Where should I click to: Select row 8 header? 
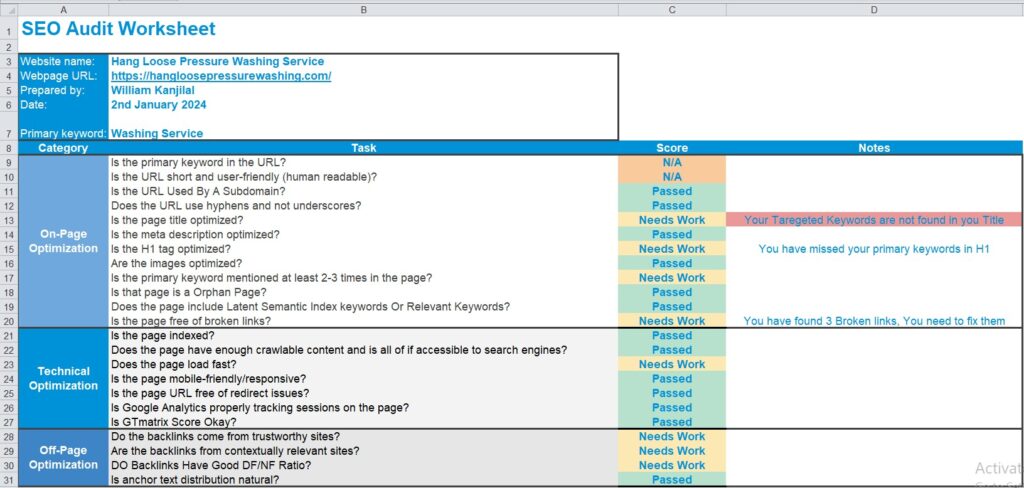[x=9, y=148]
